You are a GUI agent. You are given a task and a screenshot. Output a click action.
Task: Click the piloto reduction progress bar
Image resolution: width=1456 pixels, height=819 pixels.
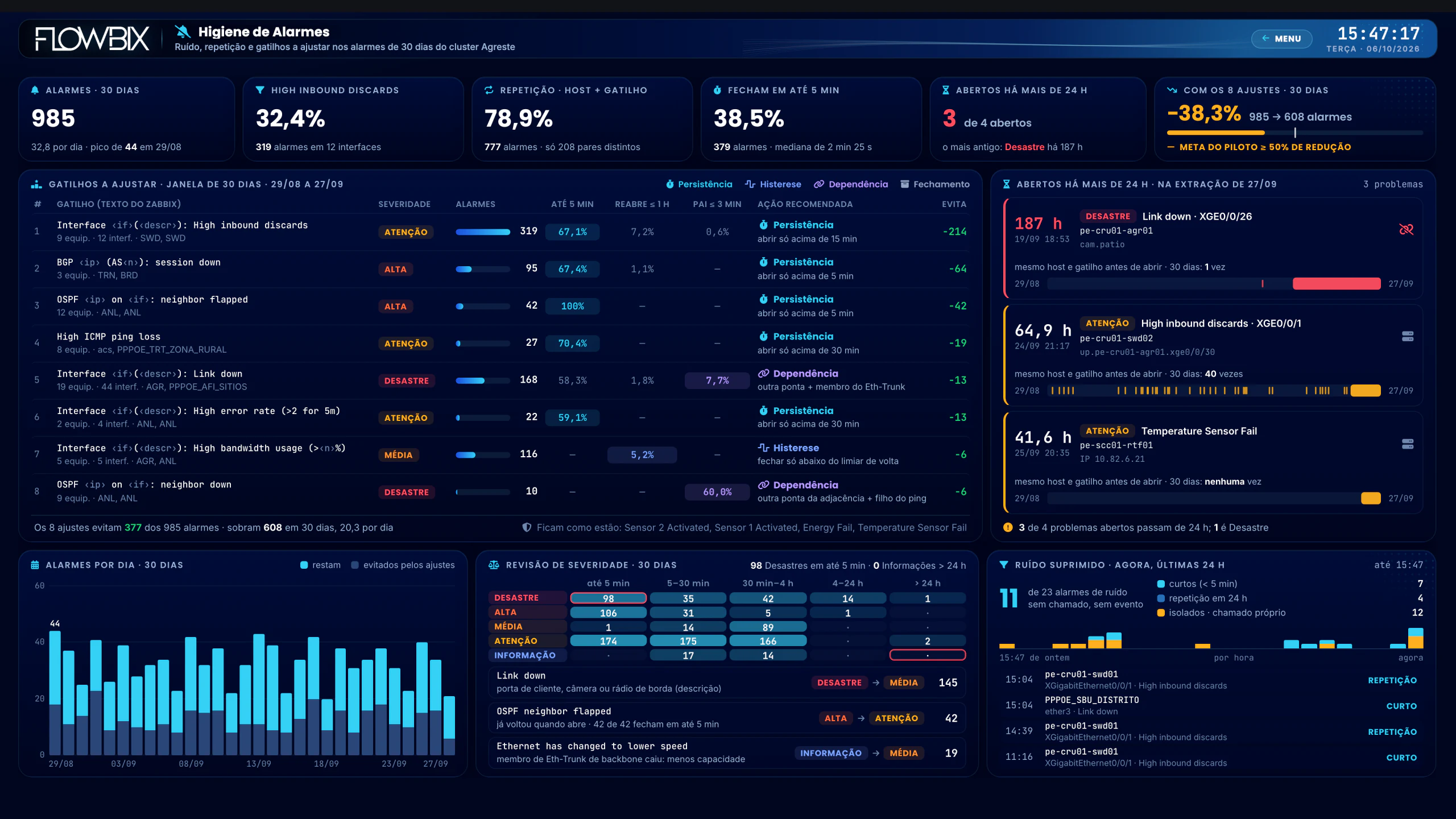point(1295,133)
